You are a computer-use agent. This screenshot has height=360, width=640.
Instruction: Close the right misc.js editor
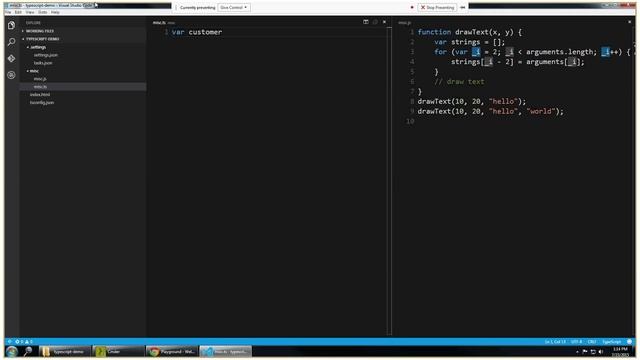[x=629, y=22]
